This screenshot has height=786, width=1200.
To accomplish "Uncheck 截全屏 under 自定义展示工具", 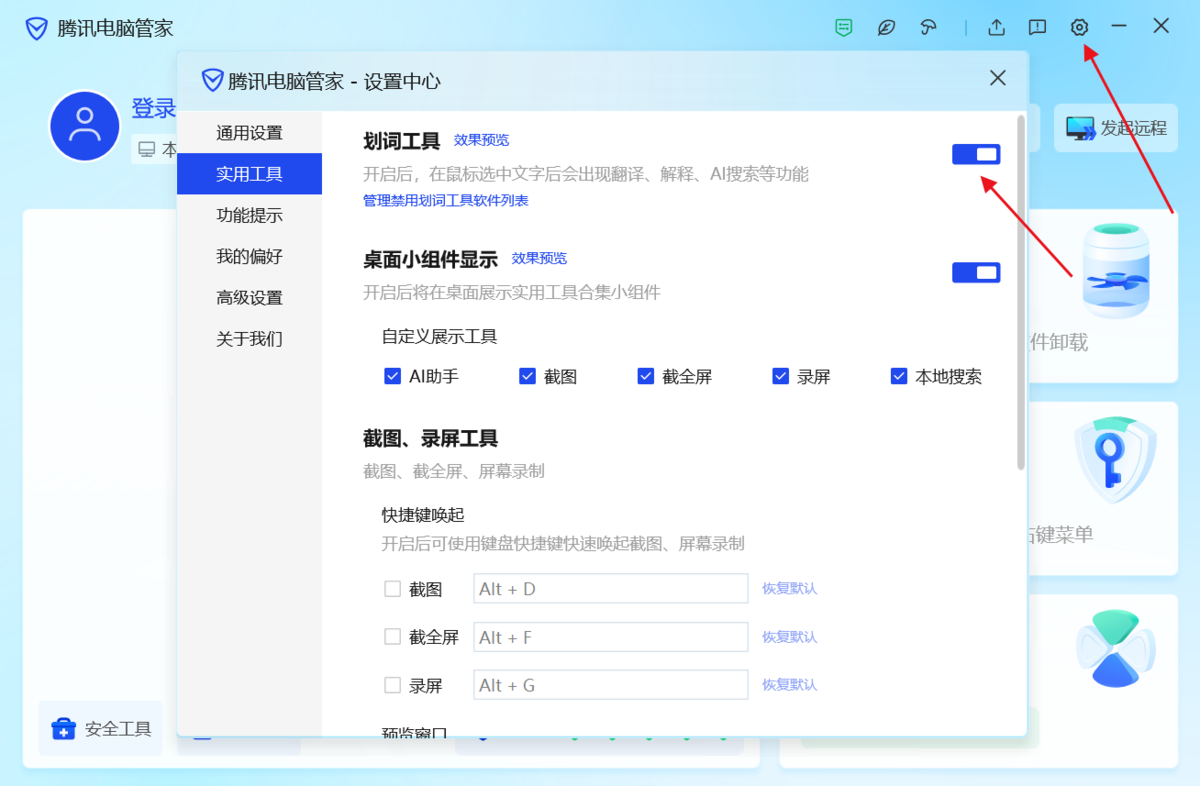I will (x=646, y=376).
